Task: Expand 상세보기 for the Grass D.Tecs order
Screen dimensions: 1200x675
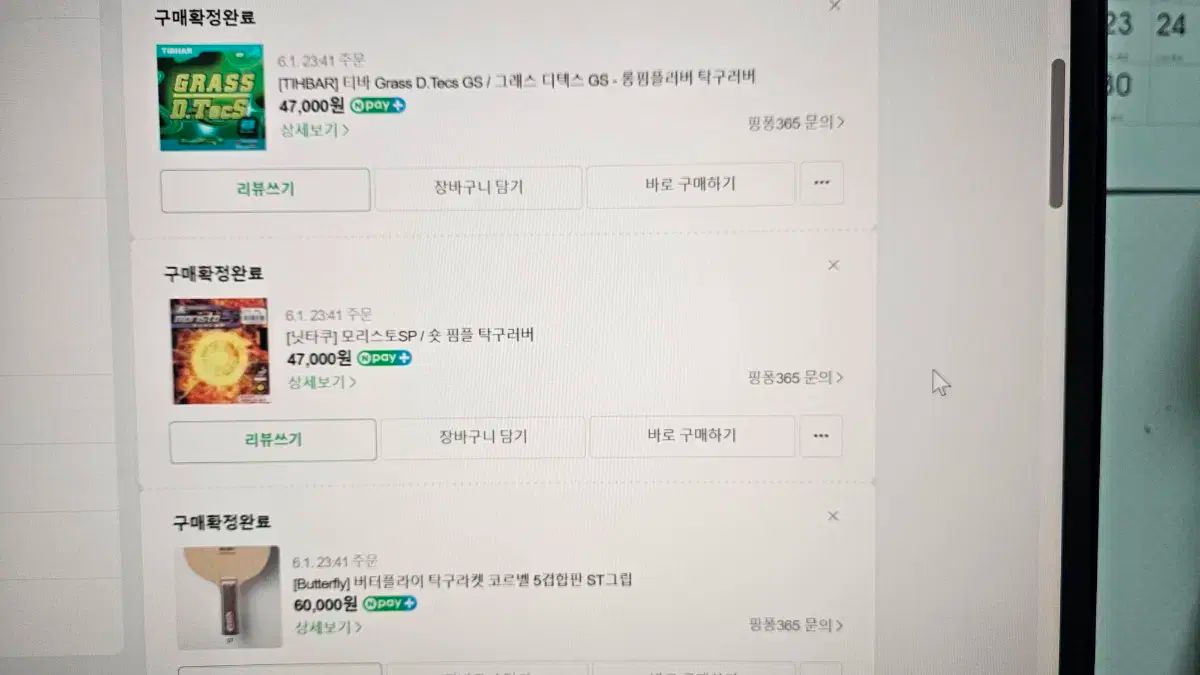Action: (x=315, y=130)
